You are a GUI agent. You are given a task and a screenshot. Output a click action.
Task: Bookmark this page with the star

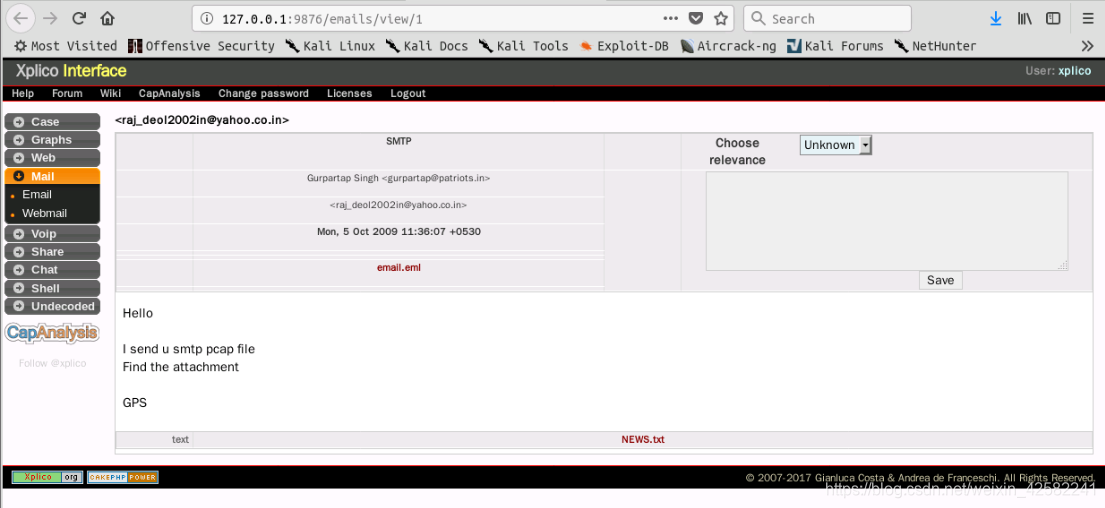tap(720, 19)
